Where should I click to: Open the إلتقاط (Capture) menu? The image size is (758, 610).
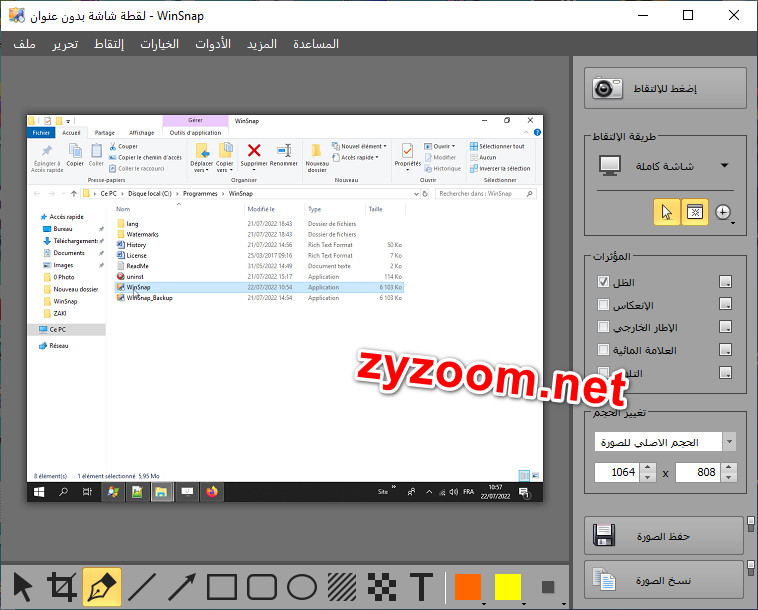tap(109, 44)
